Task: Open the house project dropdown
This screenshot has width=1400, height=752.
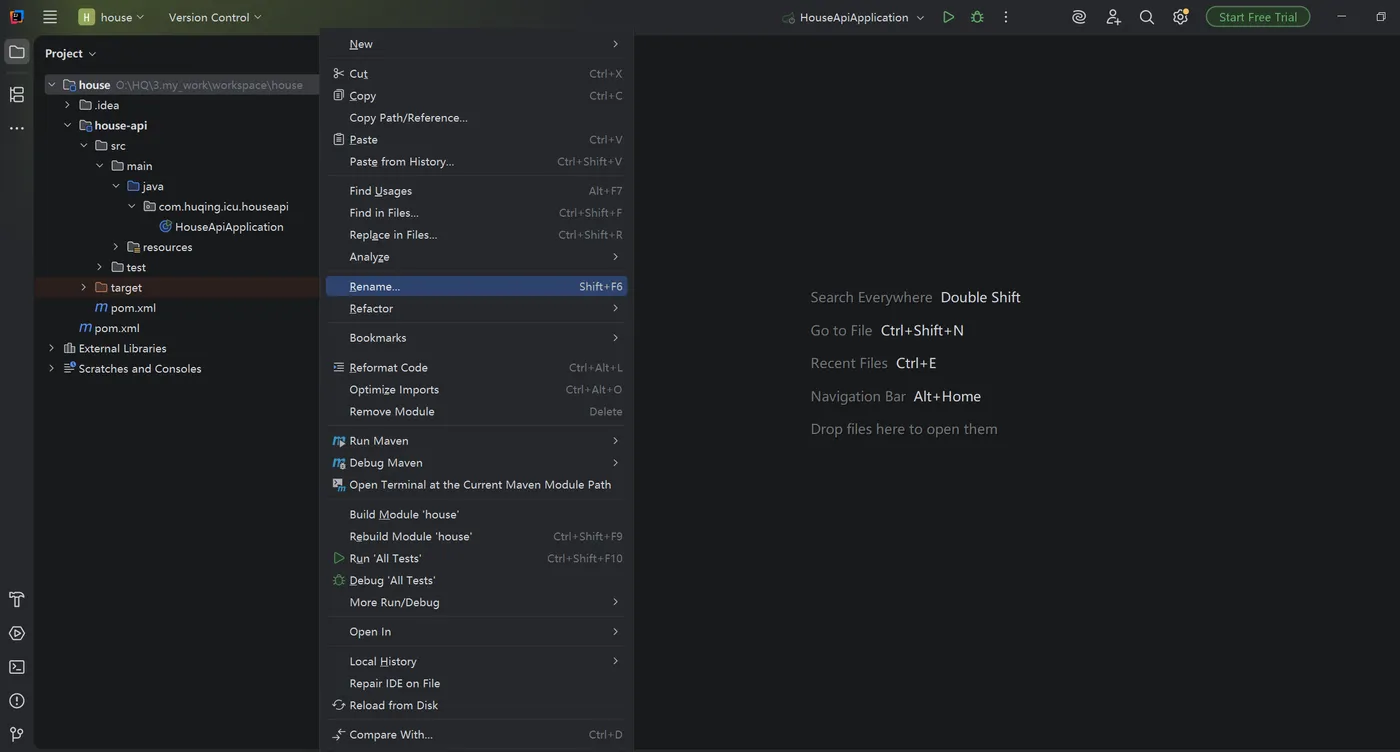Action: [x=112, y=17]
